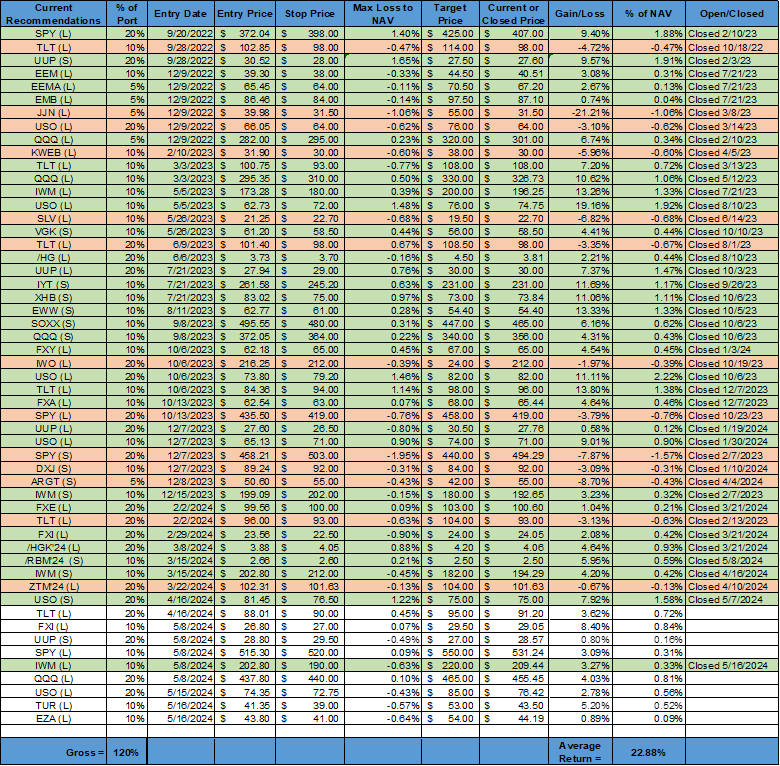Select the '8/11/2023' entry date cell

coord(181,310)
